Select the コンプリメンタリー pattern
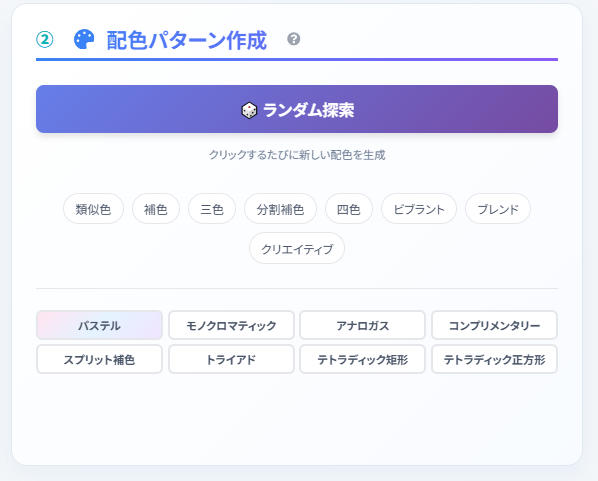Image resolution: width=598 pixels, height=481 pixels. click(x=494, y=325)
